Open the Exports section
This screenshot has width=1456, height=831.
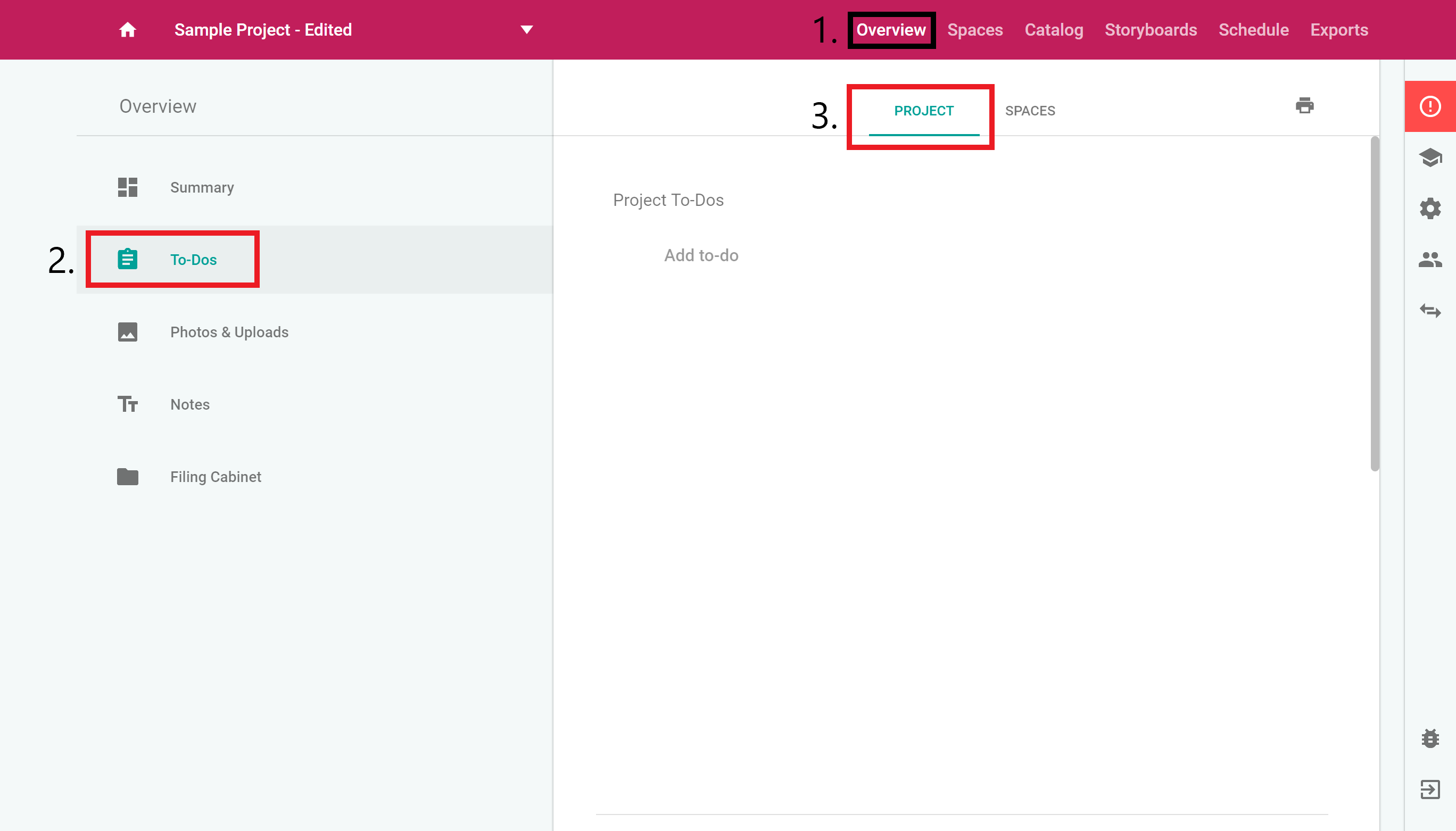coord(1338,30)
